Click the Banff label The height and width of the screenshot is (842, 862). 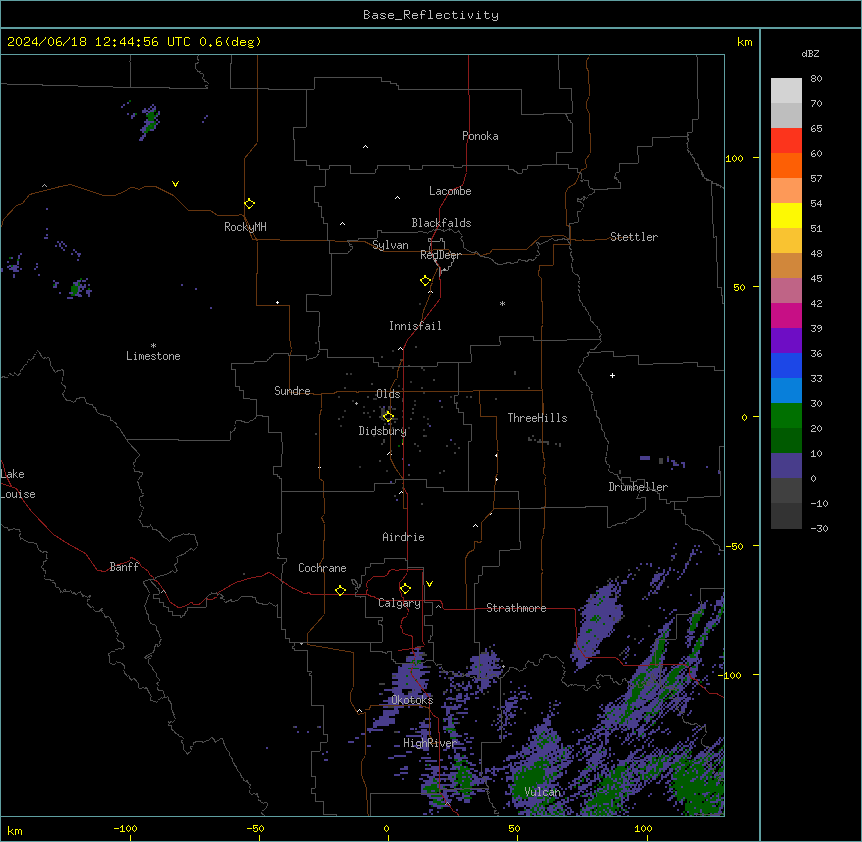coord(124,567)
